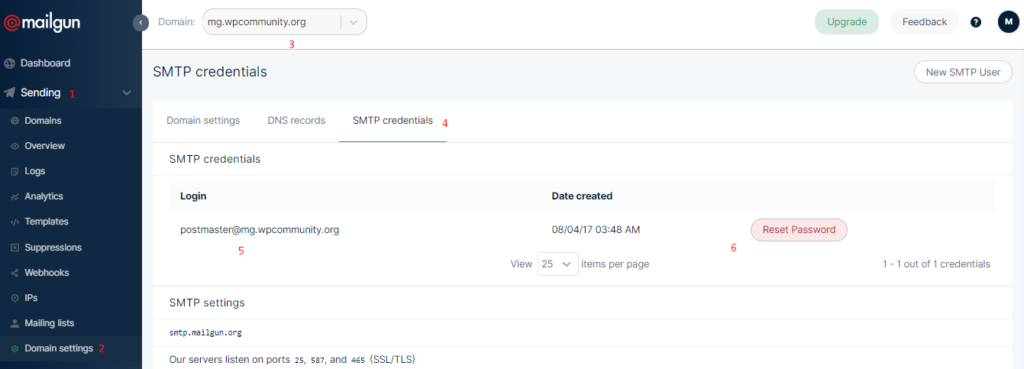The width and height of the screenshot is (1024, 369).
Task: Click the postmaster@mg.wpcommunity.org login
Action: [x=259, y=230]
